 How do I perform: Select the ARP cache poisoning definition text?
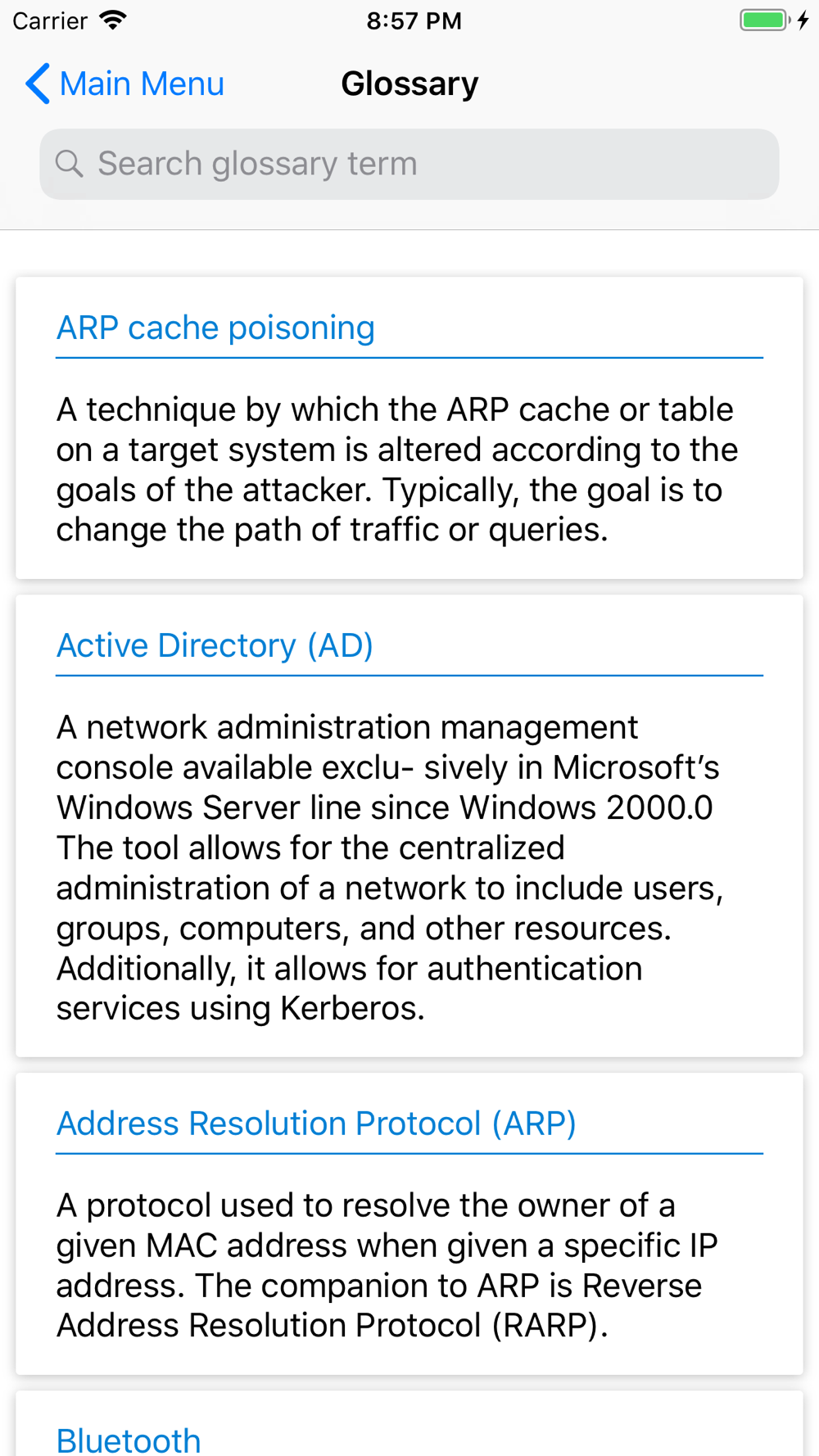[x=397, y=469]
